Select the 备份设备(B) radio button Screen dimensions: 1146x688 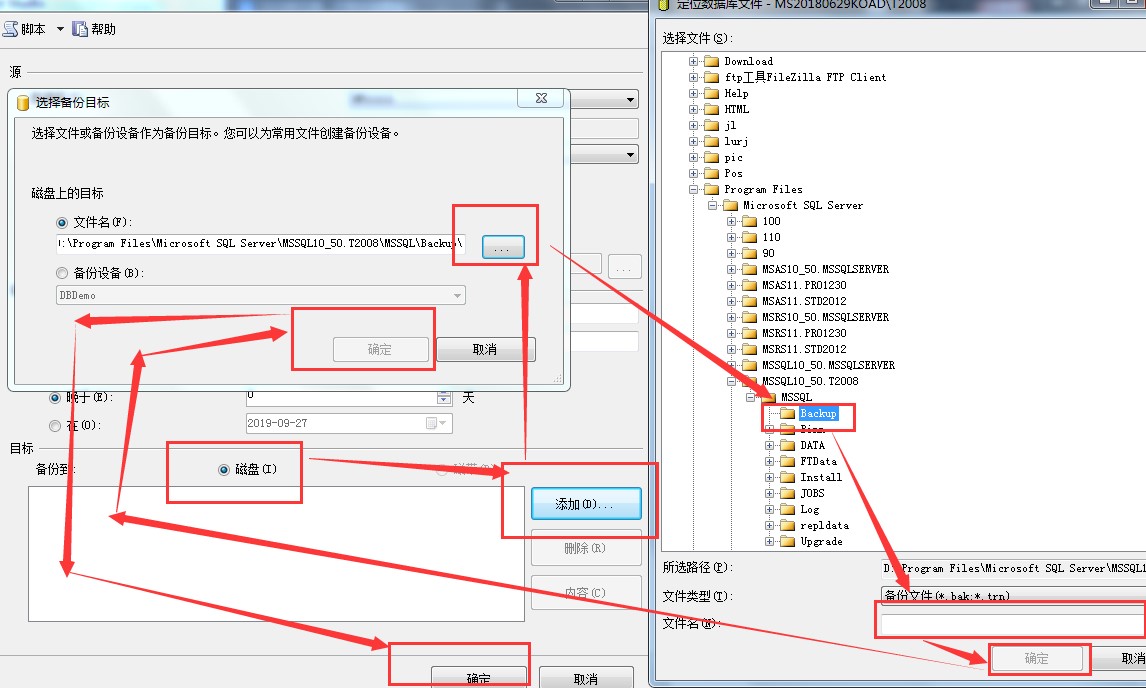62,273
